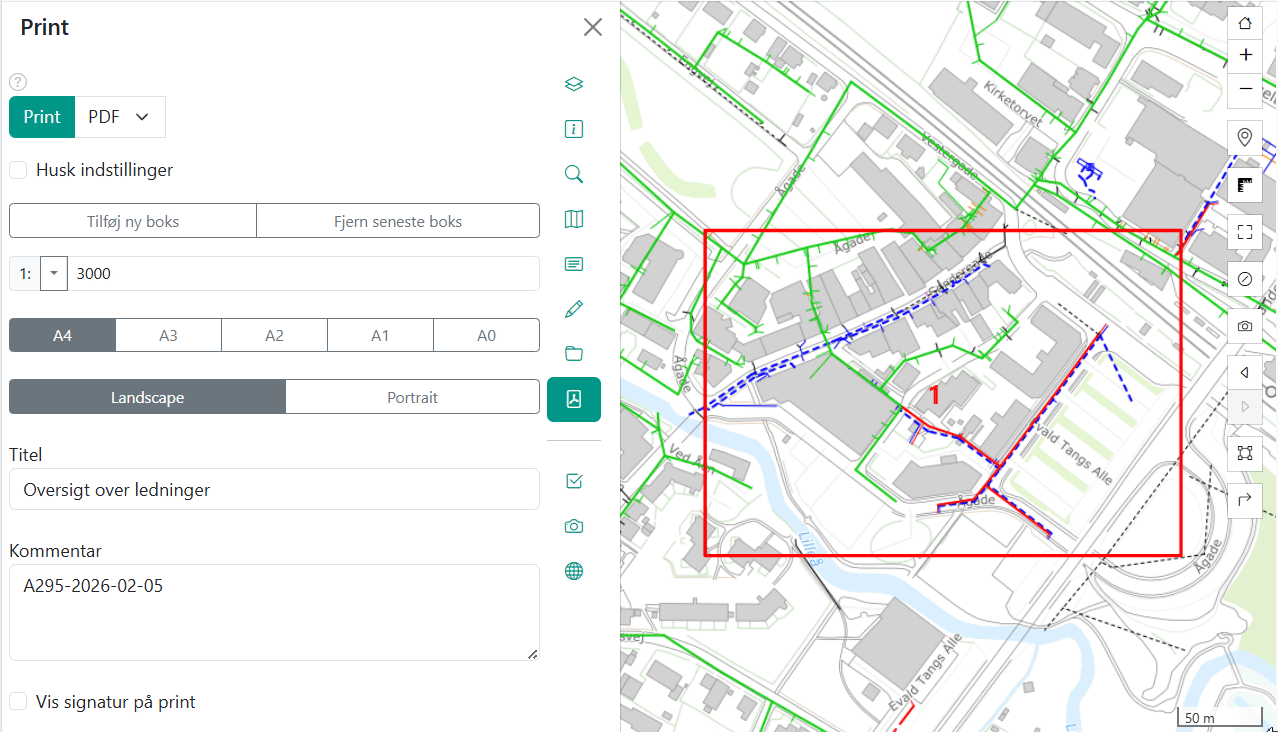The image size is (1278, 732).
Task: Click the measure ruler tool on map
Action: click(x=1245, y=185)
